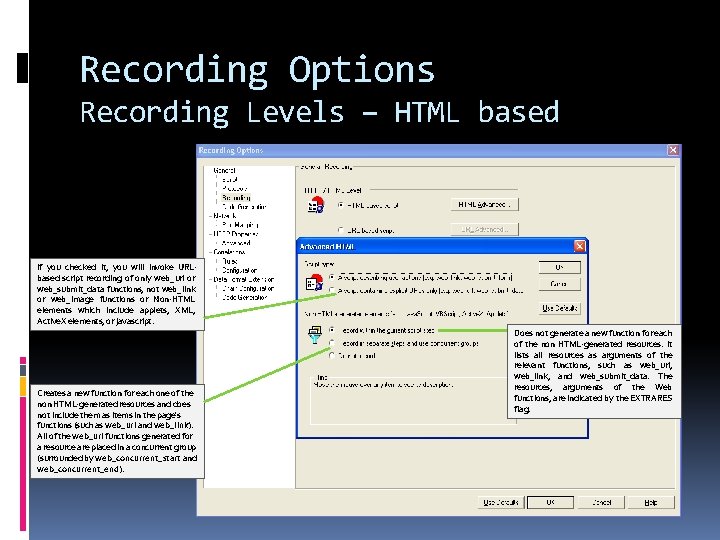720x540 pixels.
Task: Select Record within the current script step
Action: coord(332,330)
